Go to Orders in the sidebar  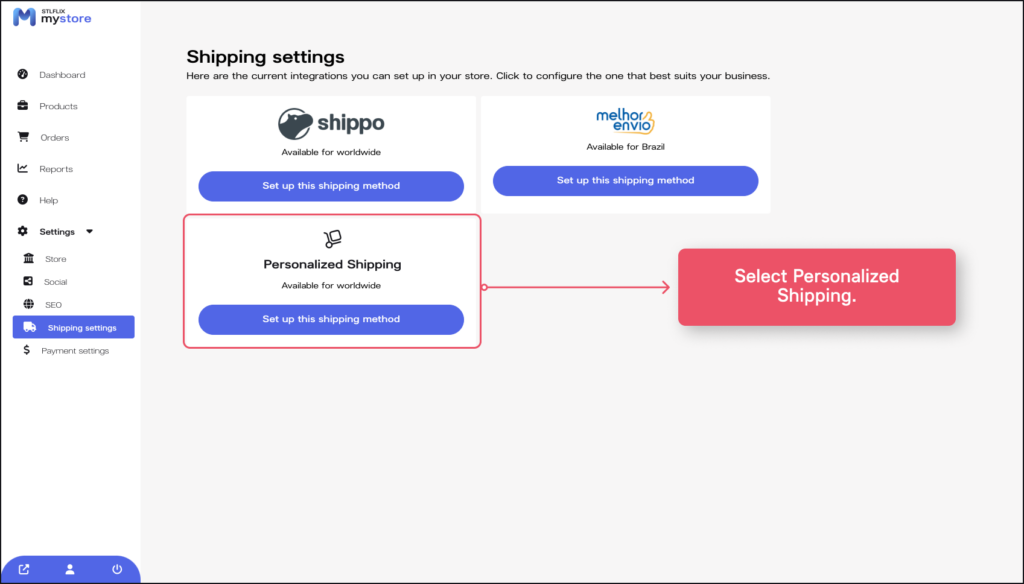[54, 138]
